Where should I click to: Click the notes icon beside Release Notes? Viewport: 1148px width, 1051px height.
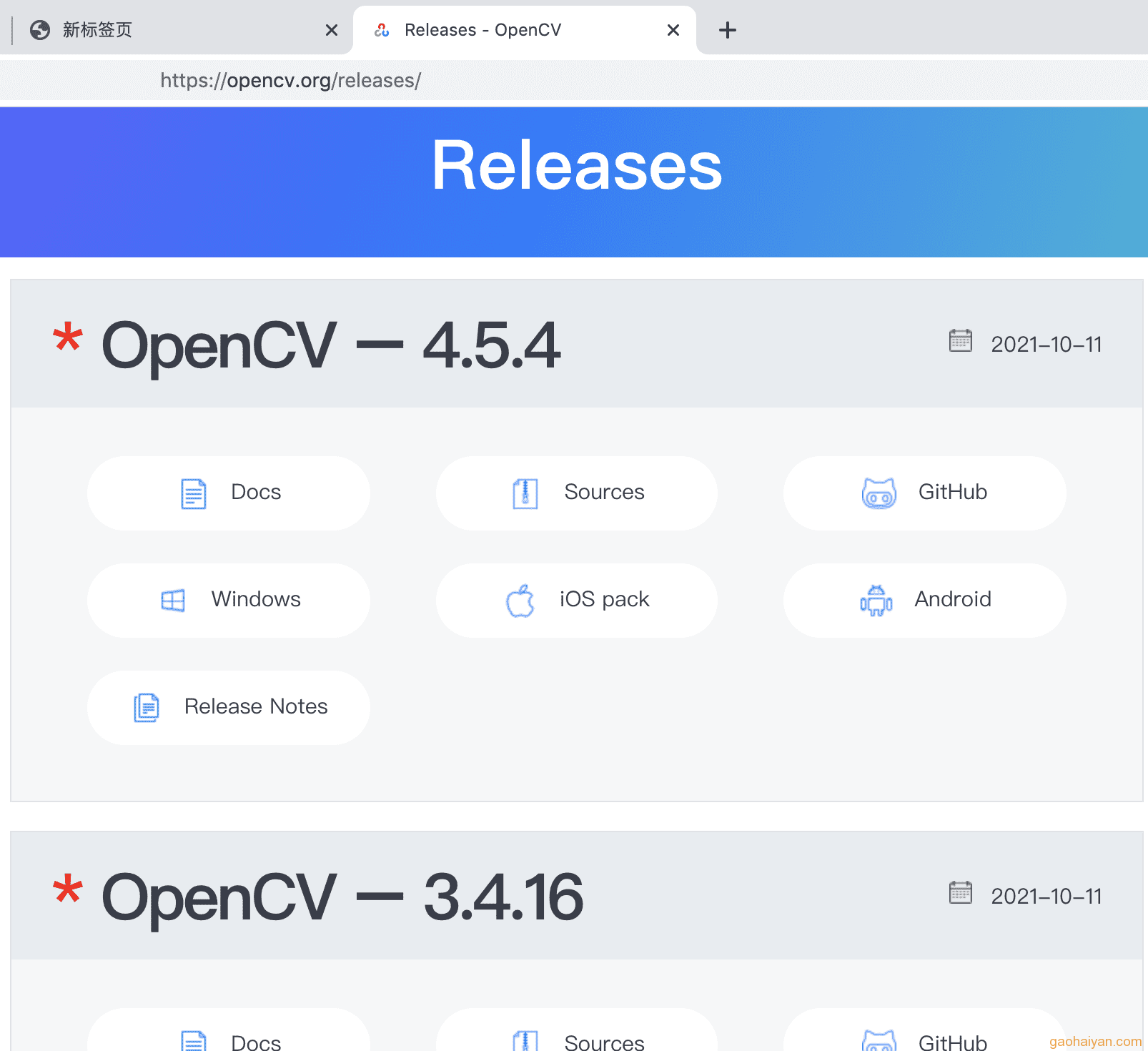147,708
